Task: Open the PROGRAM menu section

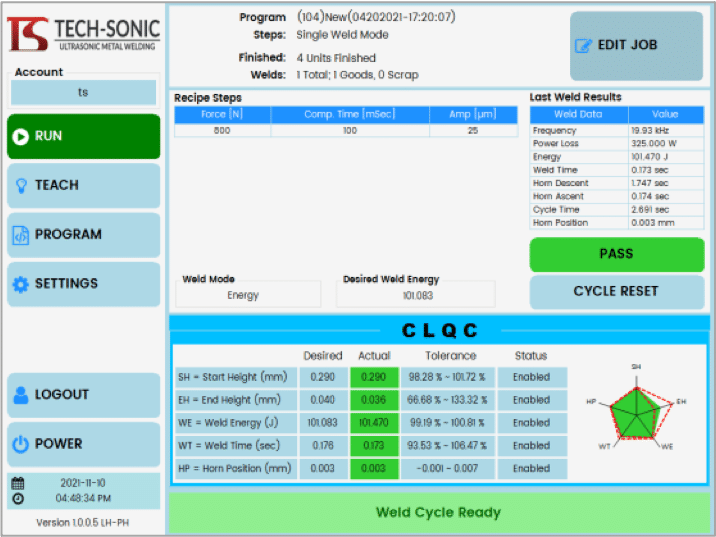Action: pos(84,235)
